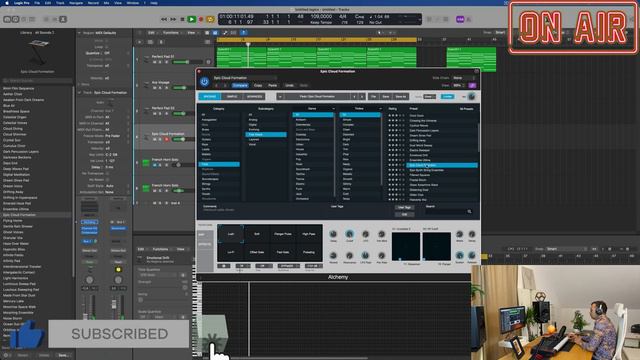
Task: Solo the Perfect Pad 01 track
Action: tap(160, 62)
